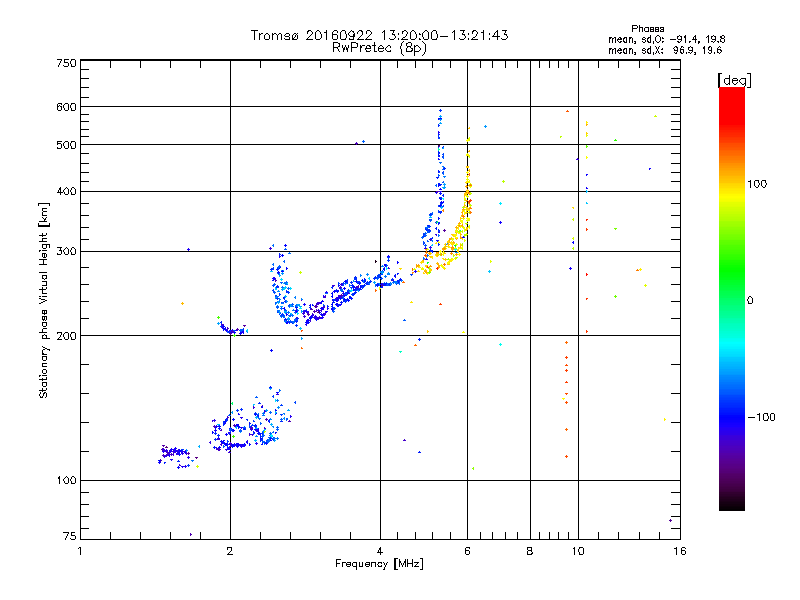Click the x-axis '1' tick label
800x600 pixels.
tap(80, 551)
